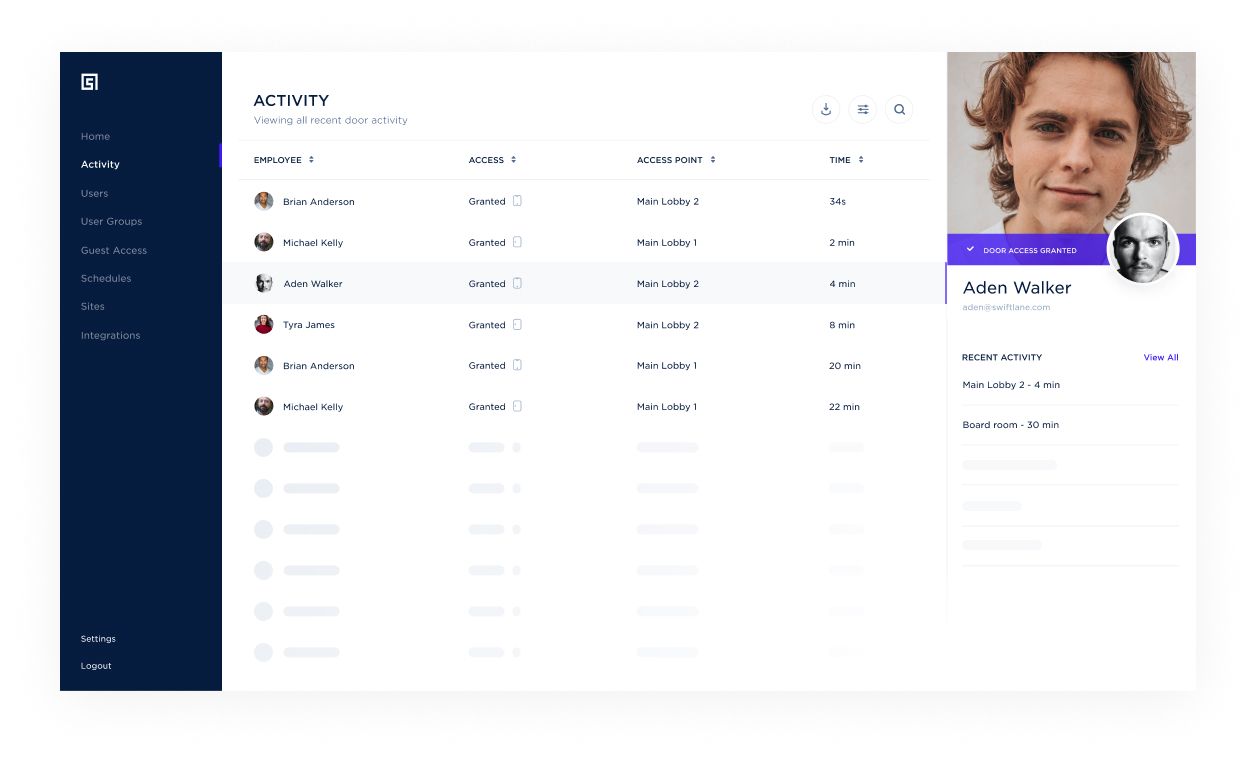The image size is (1256, 759).
Task: Open the Users menu item
Action: (x=95, y=194)
